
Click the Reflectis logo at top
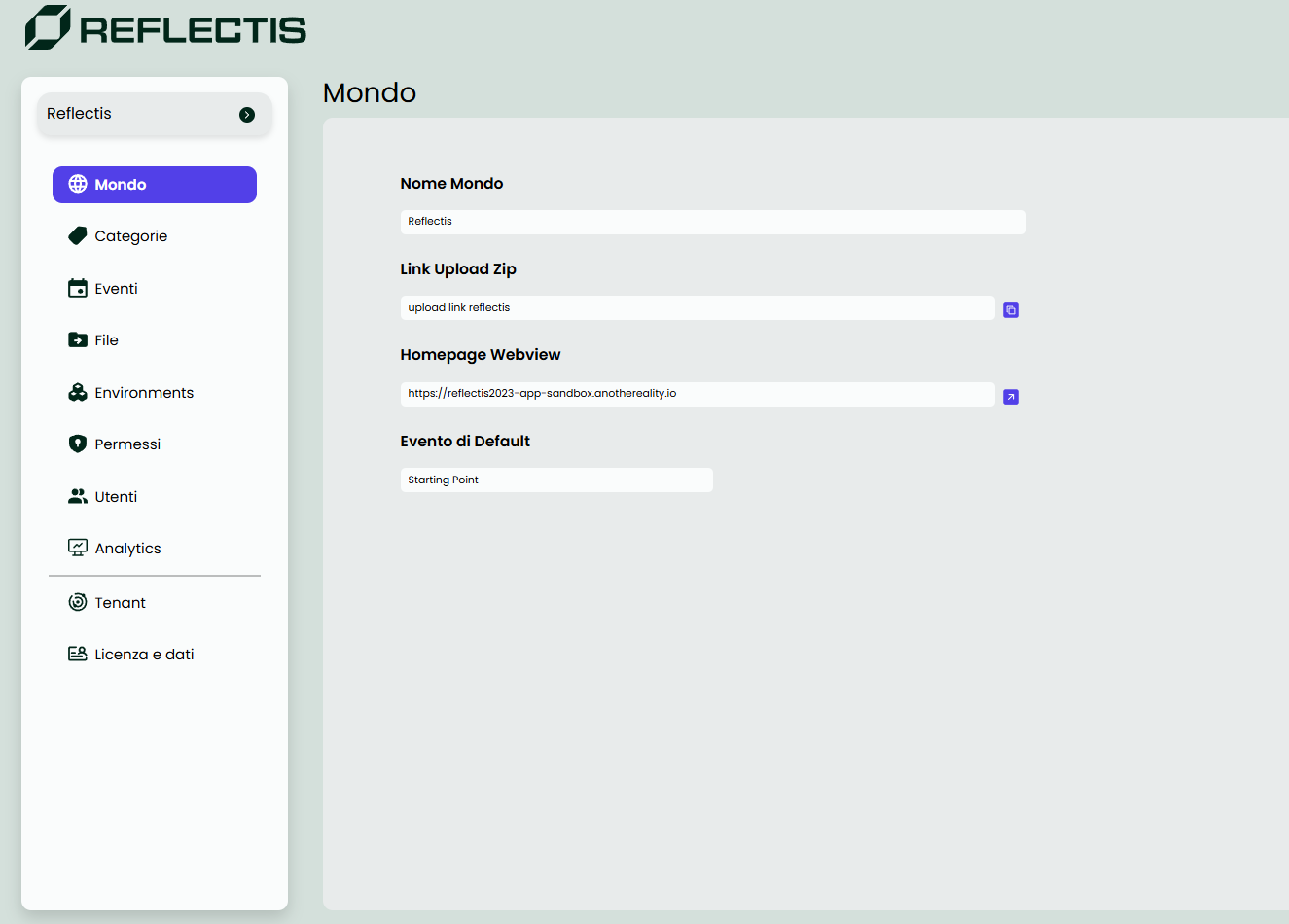165,27
